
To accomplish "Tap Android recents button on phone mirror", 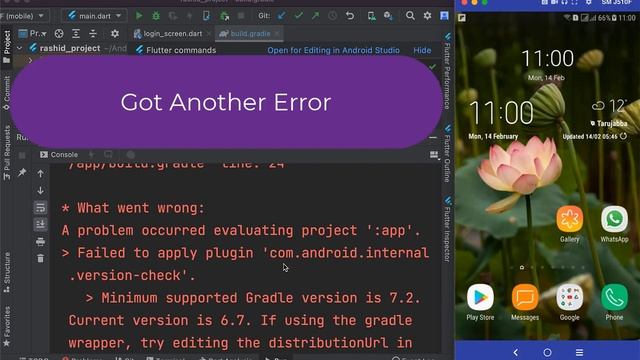I will (579, 352).
